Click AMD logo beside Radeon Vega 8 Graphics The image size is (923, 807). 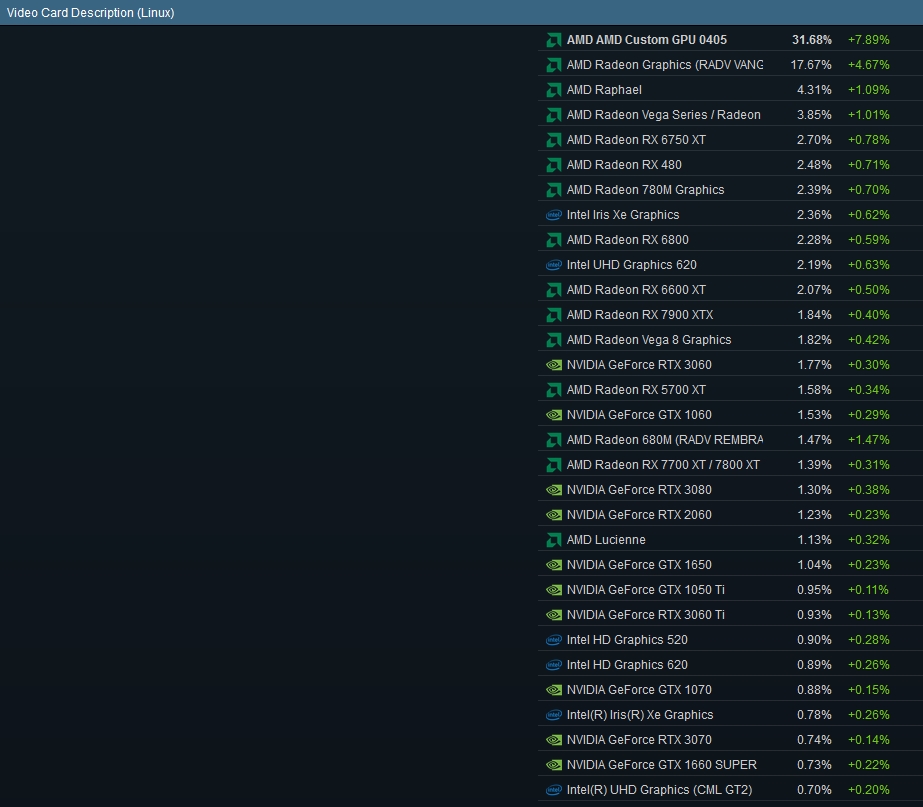tap(553, 340)
